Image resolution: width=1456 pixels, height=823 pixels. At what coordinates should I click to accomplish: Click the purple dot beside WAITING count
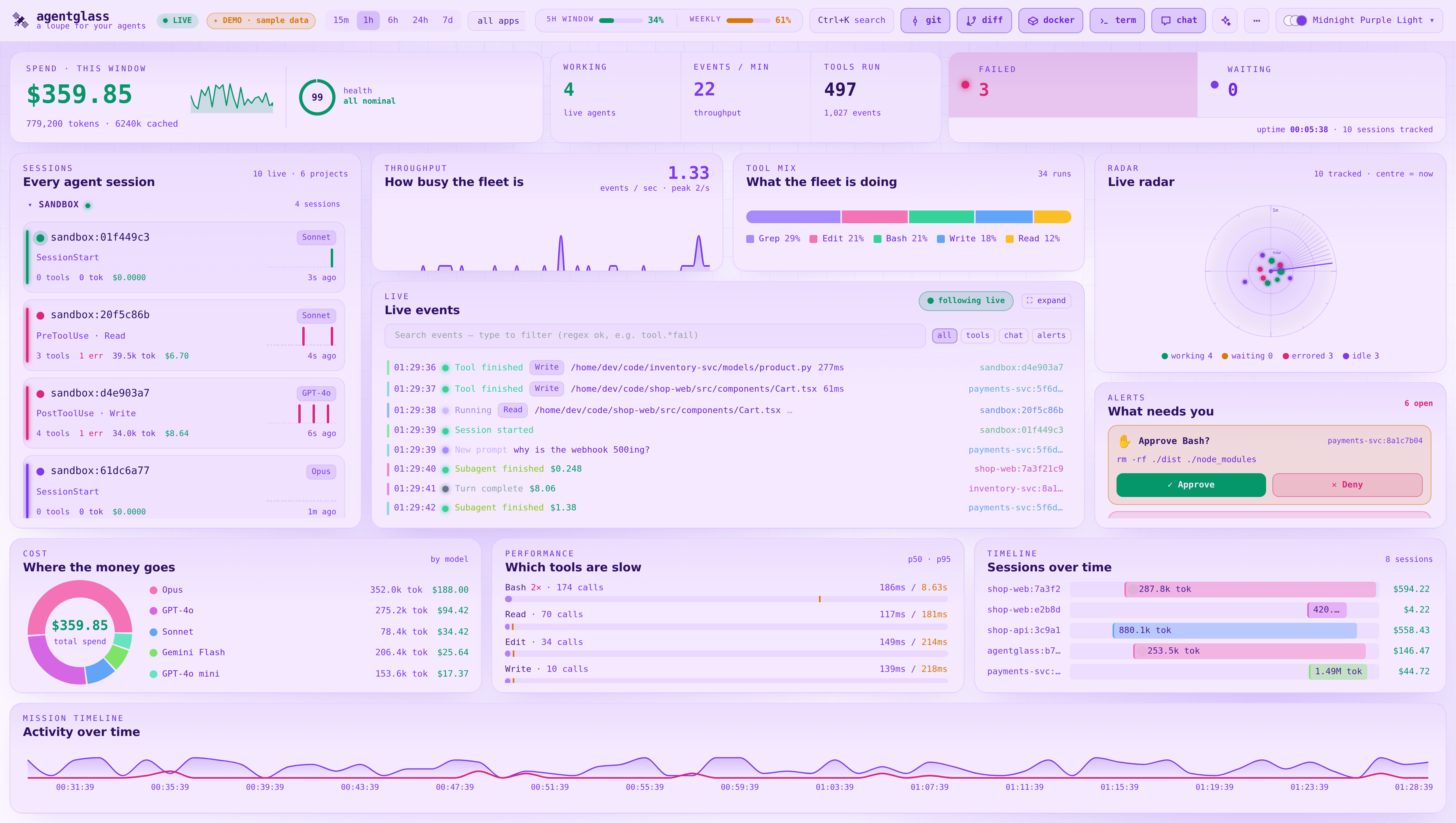[x=1215, y=85]
